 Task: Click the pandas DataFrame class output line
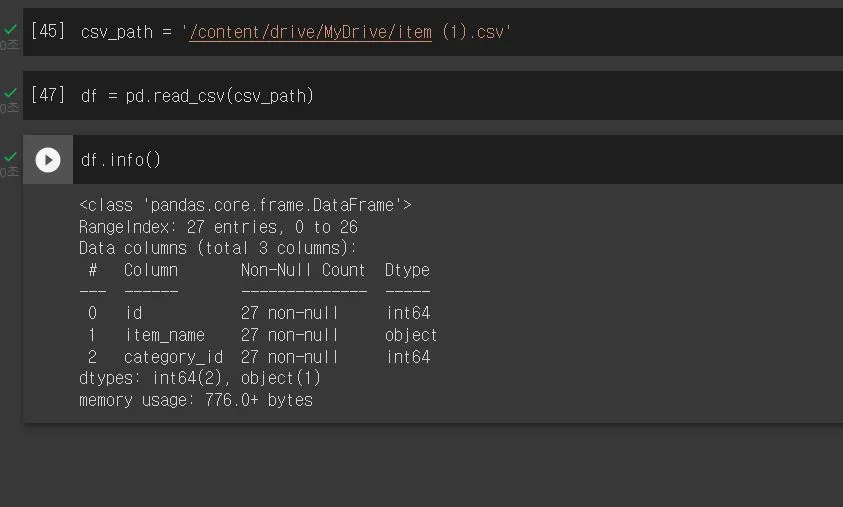(x=245, y=205)
